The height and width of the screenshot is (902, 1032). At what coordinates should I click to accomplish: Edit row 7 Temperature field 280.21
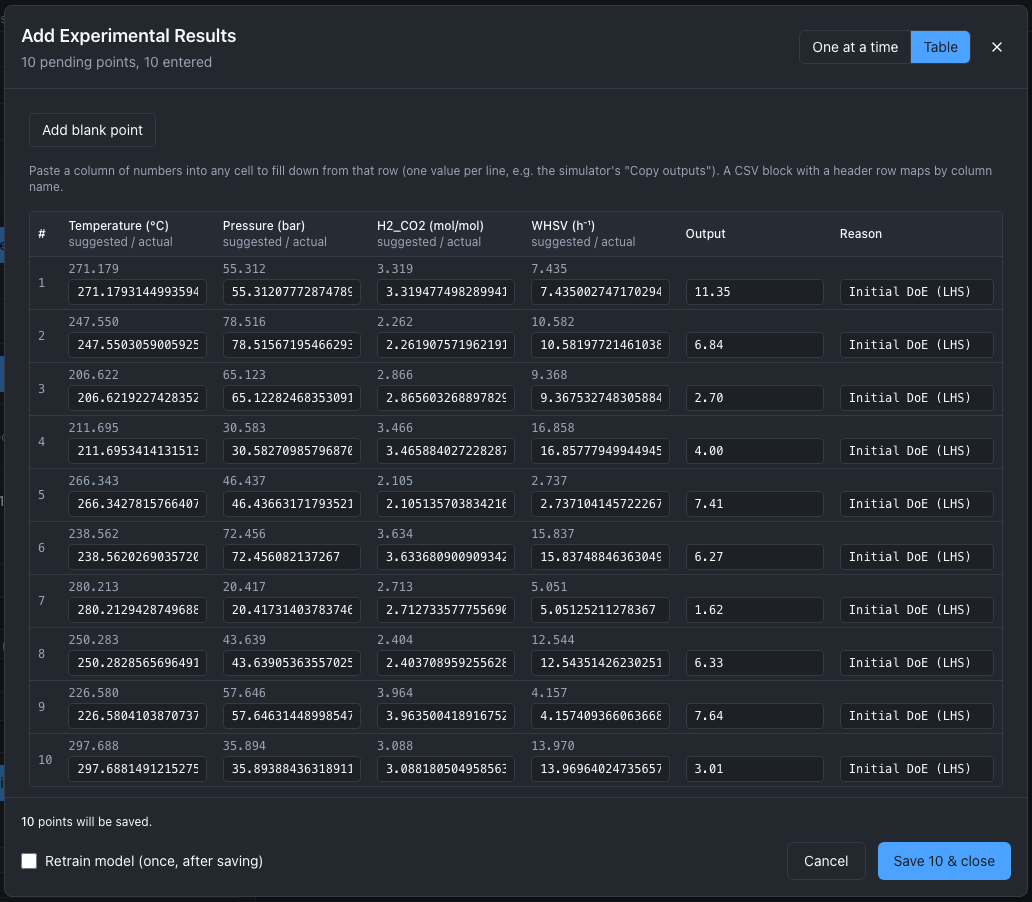(x=138, y=610)
